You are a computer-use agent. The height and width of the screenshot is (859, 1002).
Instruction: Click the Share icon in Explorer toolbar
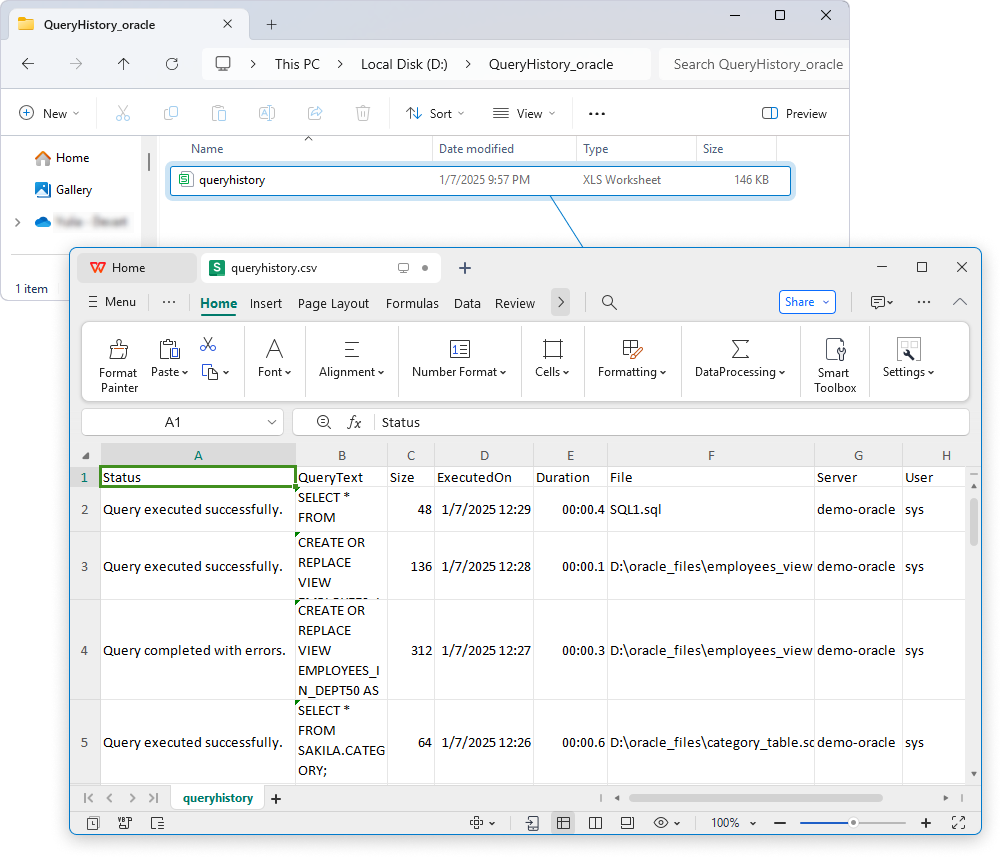pyautogui.click(x=315, y=113)
